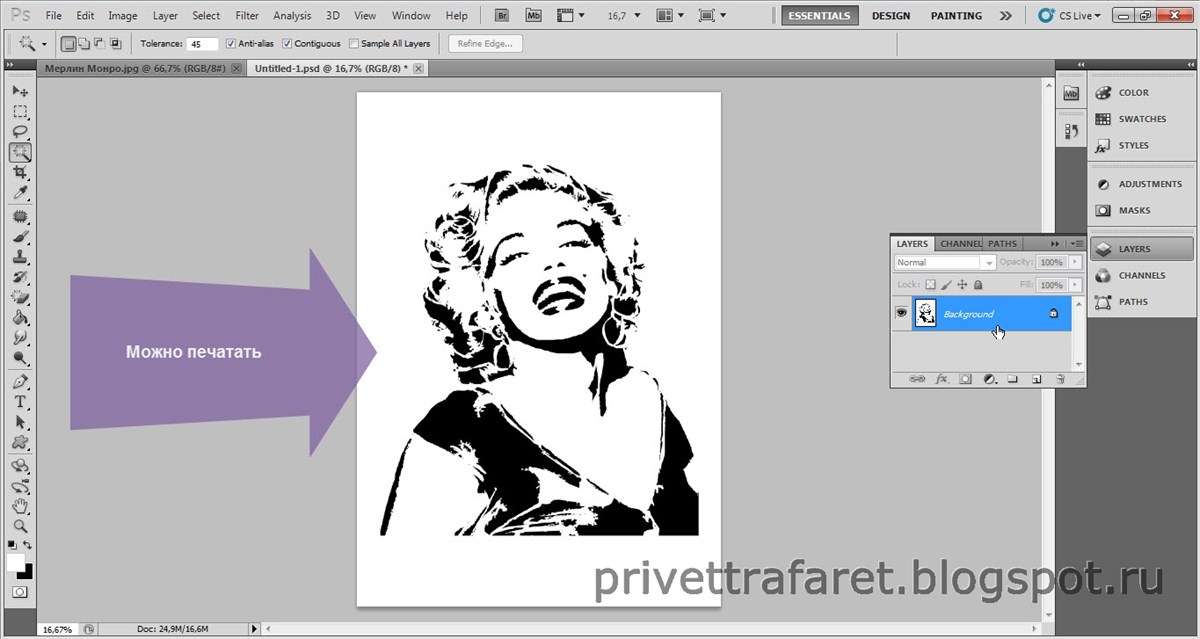Create a new group folder icon
This screenshot has width=1200, height=639.
(1012, 379)
